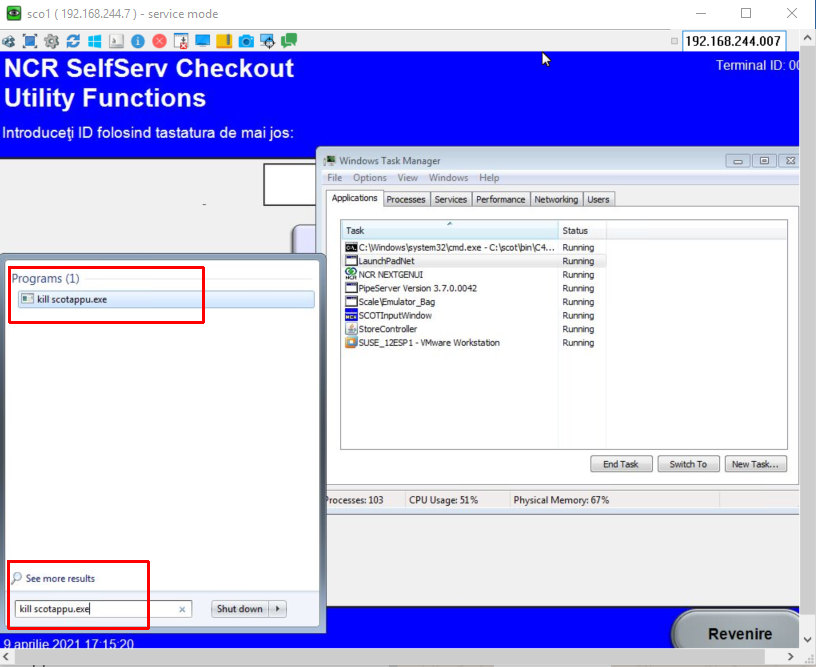This screenshot has width=816, height=667.
Task: Select PipeServer Version 3.7.0.0042 task
Action: (x=475, y=288)
